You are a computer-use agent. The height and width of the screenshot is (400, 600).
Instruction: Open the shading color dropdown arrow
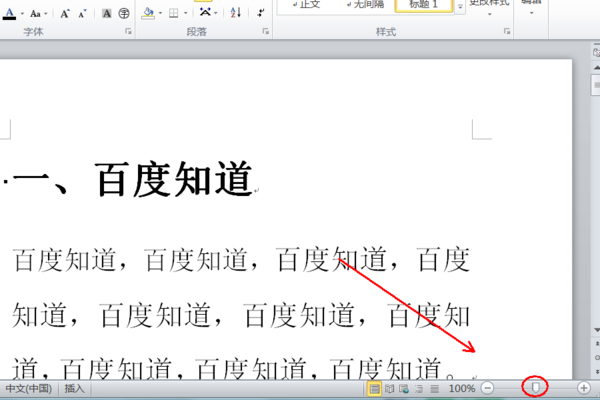coord(160,13)
